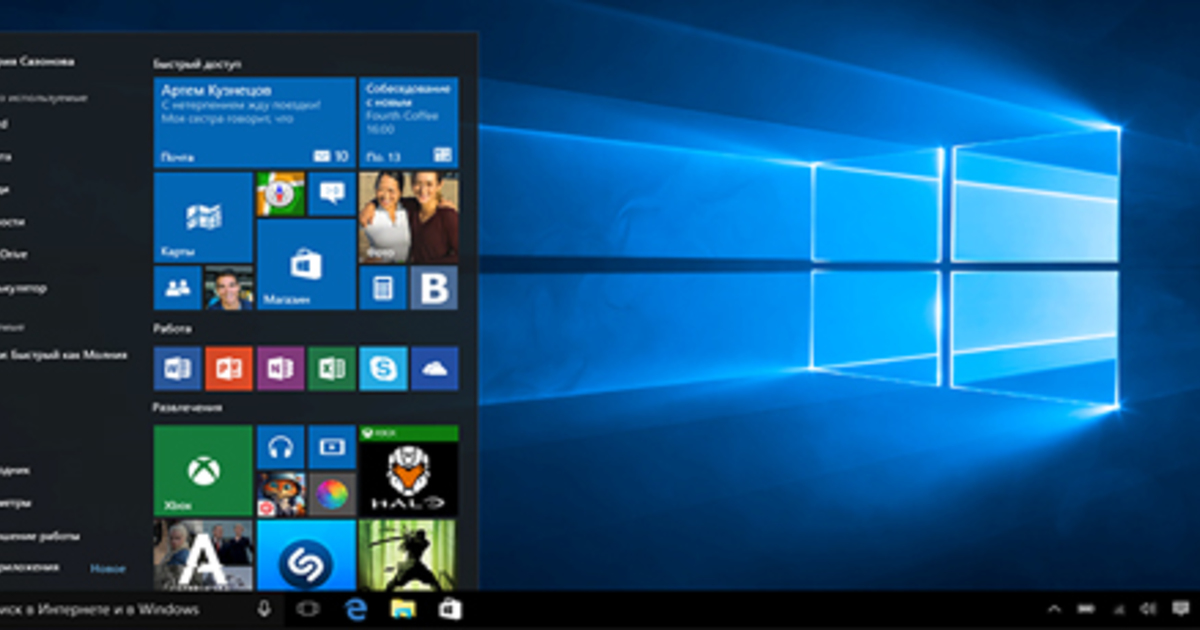Launch the Shazam tile

(306, 556)
